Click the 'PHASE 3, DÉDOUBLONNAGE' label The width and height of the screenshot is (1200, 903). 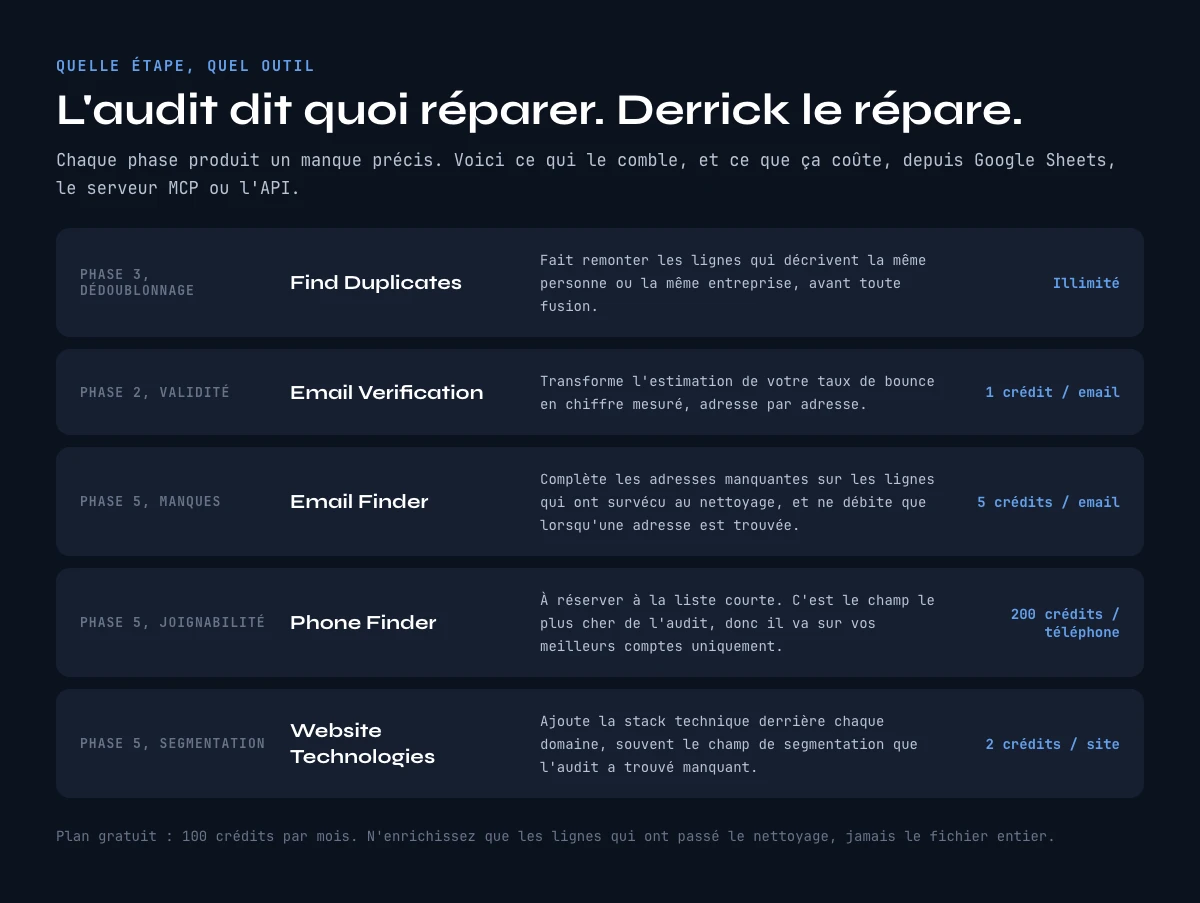[137, 282]
